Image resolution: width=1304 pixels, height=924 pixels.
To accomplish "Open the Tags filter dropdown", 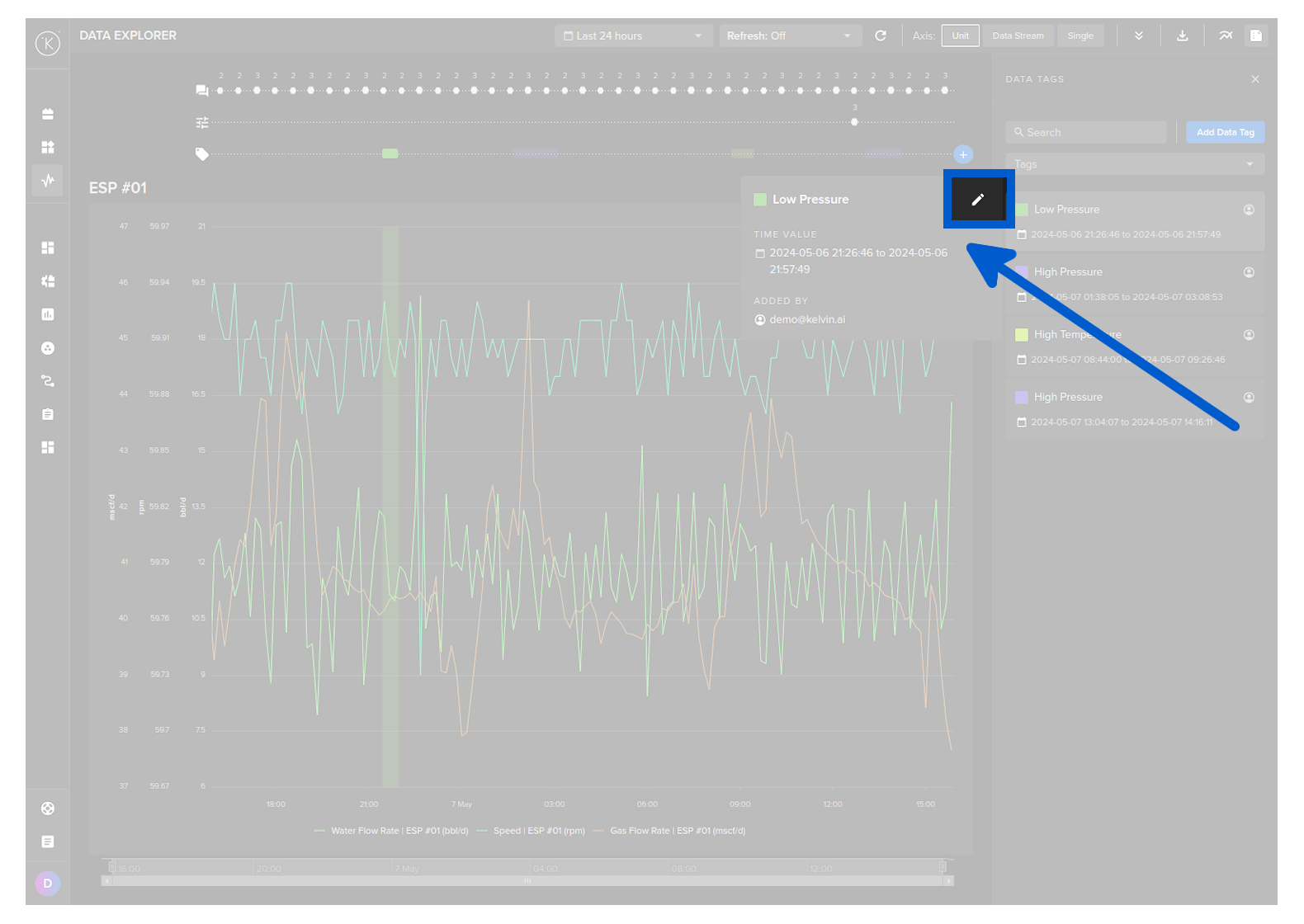I will (1134, 164).
